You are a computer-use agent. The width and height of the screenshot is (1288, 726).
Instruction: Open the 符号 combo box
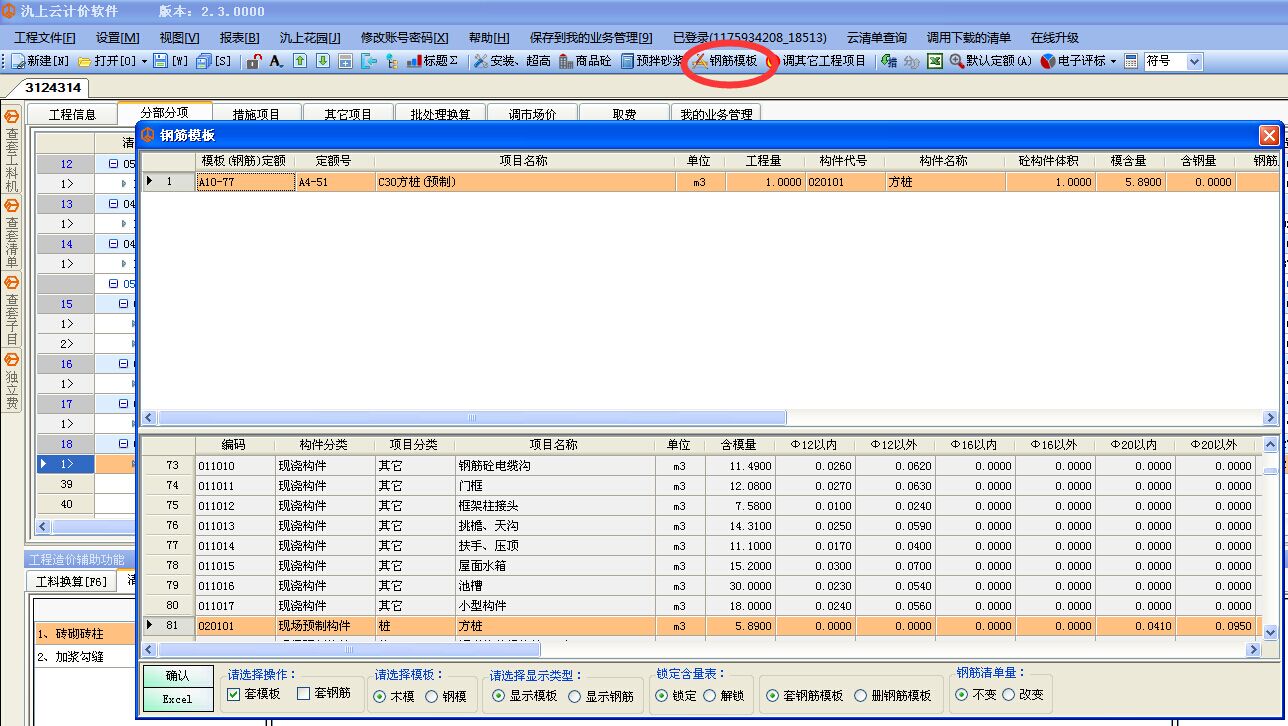(x=1194, y=61)
